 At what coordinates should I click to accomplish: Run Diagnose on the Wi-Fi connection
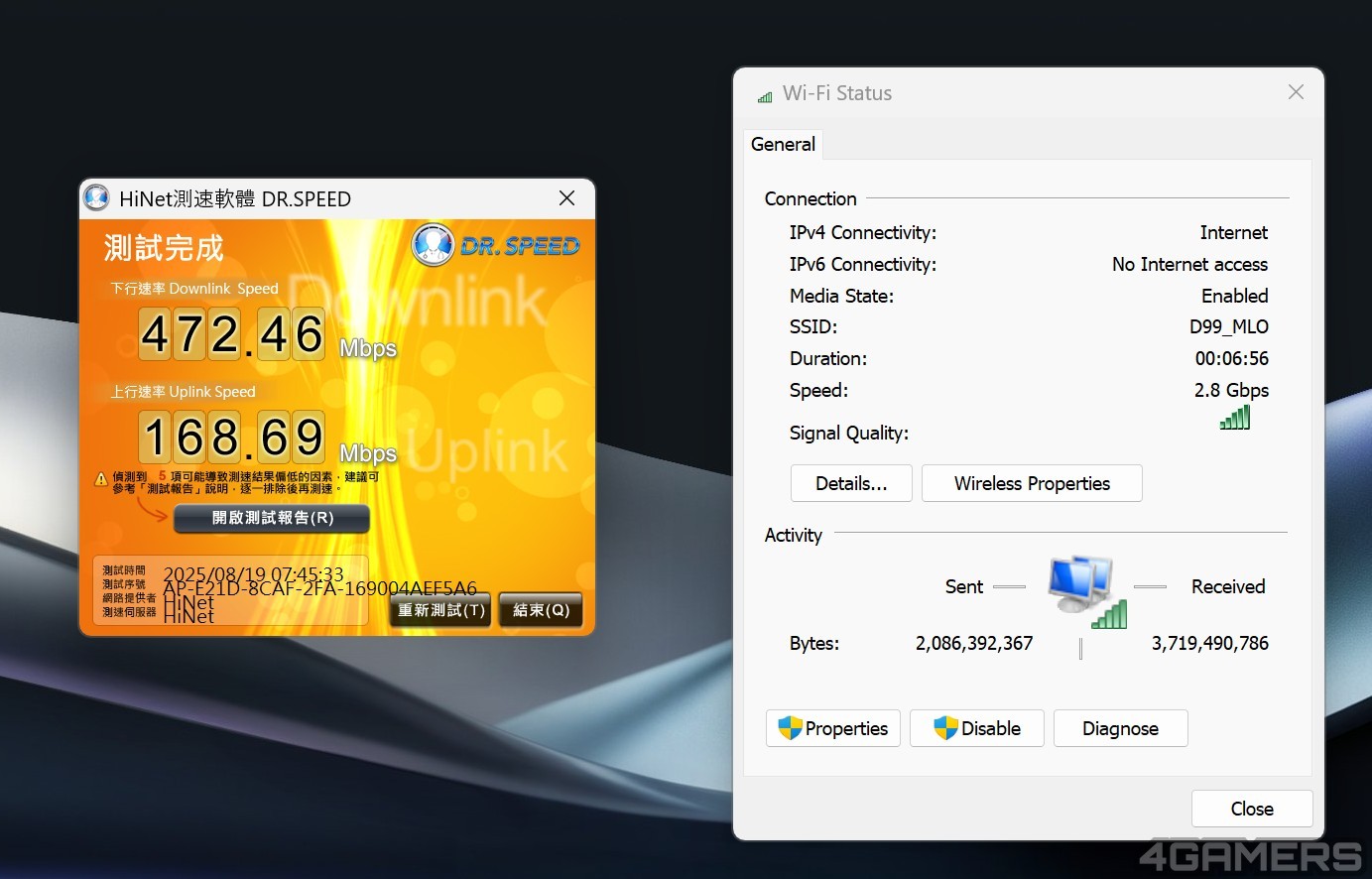point(1120,728)
